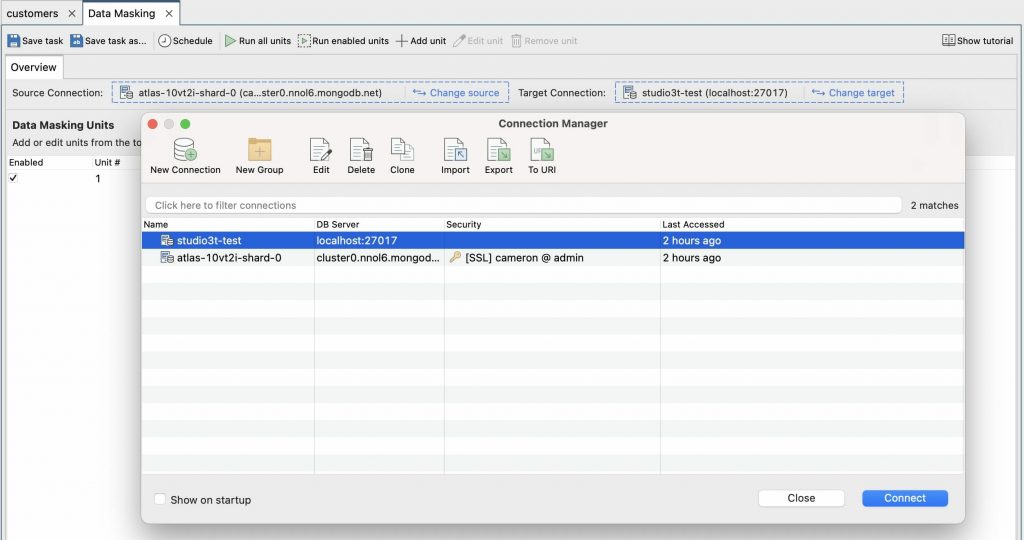Focus the filter connections field
Screen dimensions: 1024x540
pyautogui.click(x=523, y=205)
